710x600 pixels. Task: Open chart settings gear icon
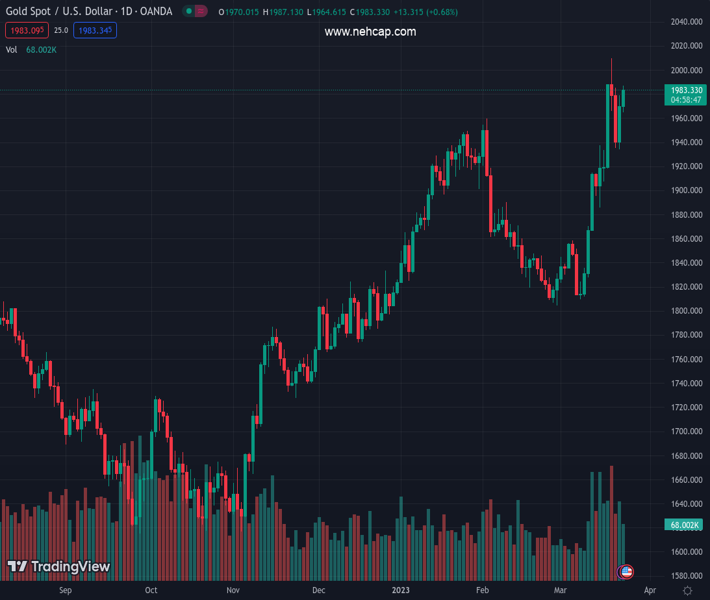click(687, 591)
